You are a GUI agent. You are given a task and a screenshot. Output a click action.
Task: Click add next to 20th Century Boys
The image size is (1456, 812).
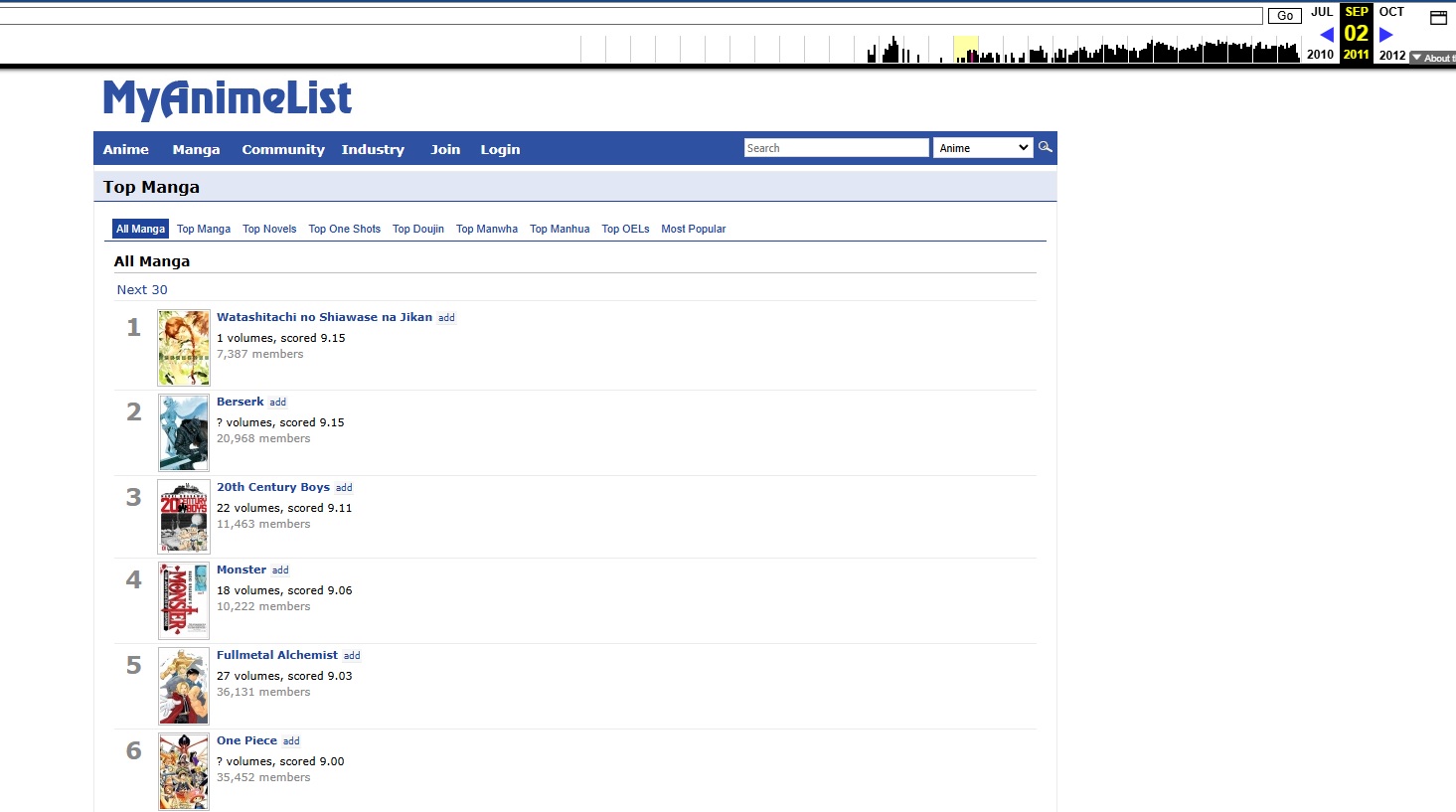(344, 488)
